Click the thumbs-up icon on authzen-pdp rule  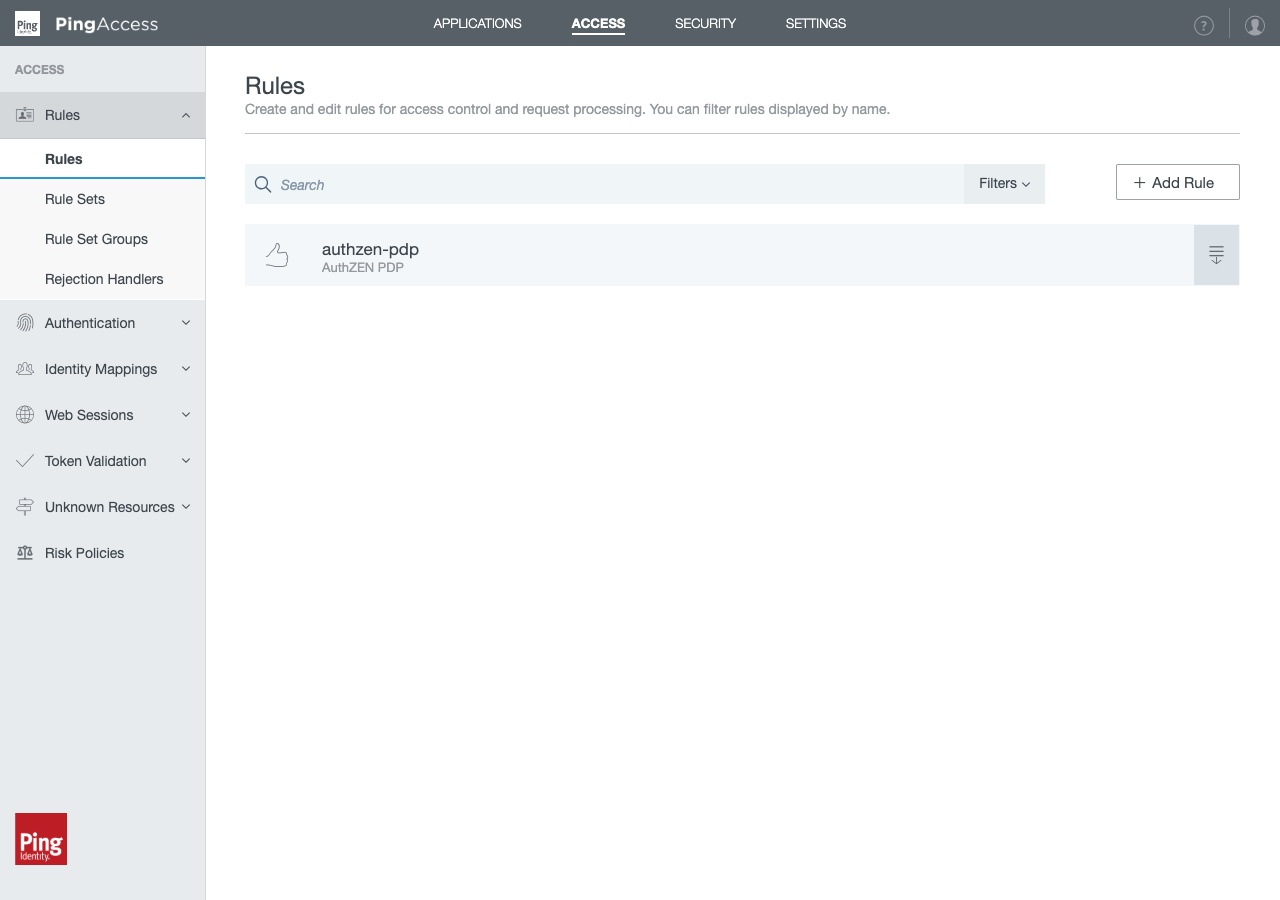tap(277, 256)
